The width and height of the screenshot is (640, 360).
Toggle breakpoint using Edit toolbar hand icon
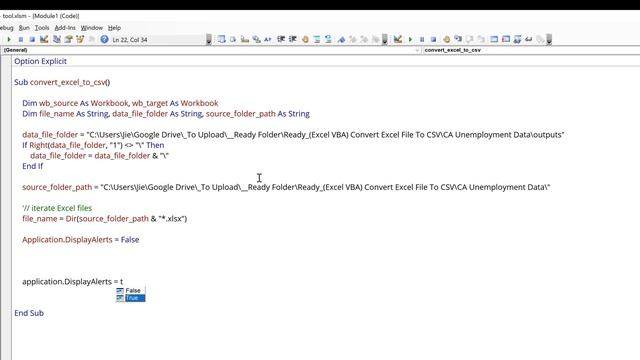[305, 40]
